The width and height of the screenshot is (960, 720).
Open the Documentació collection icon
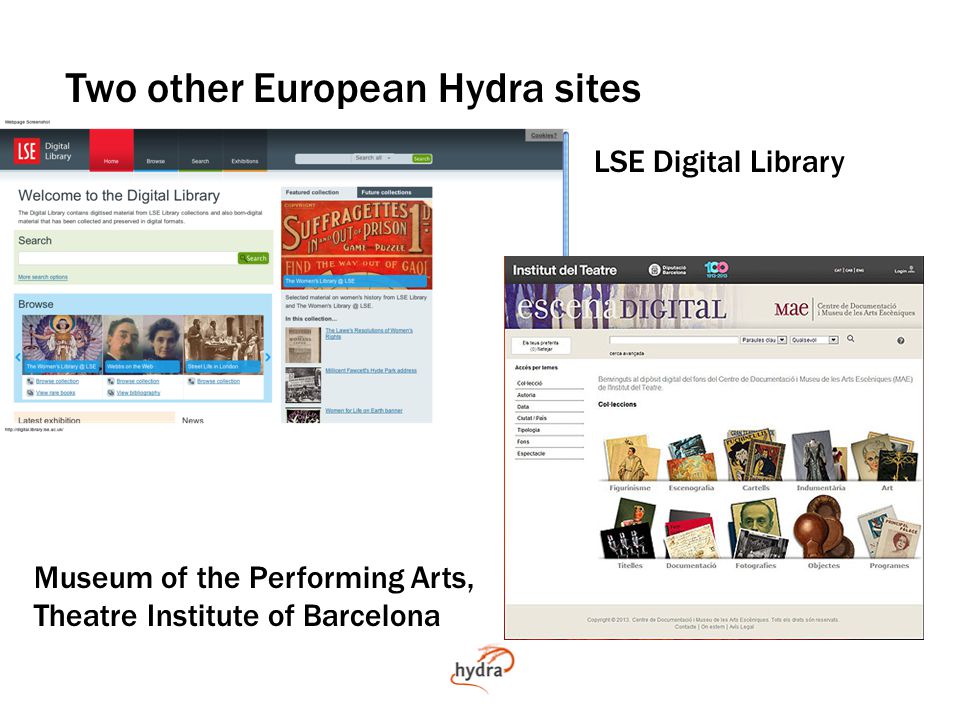pos(691,534)
